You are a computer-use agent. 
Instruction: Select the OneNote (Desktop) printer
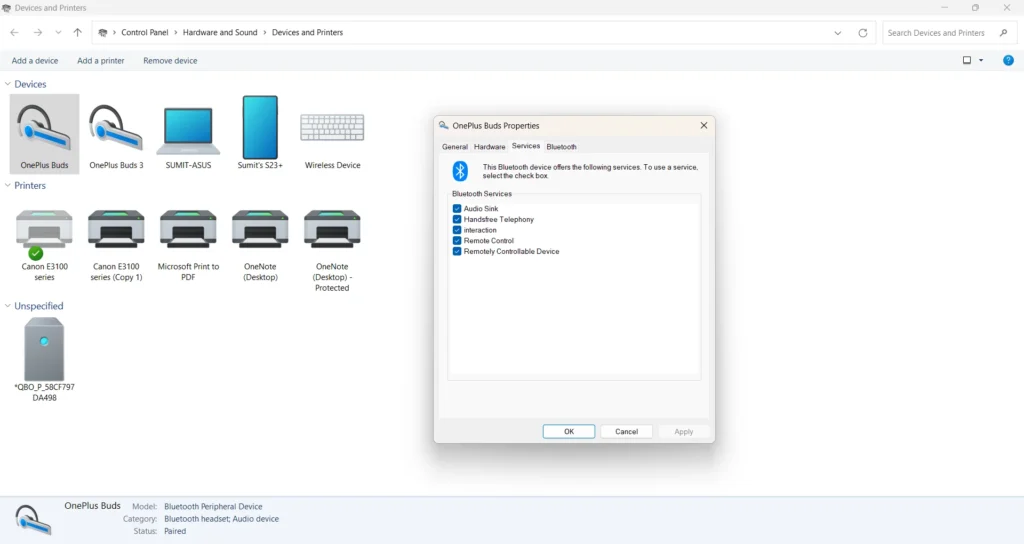click(x=260, y=245)
